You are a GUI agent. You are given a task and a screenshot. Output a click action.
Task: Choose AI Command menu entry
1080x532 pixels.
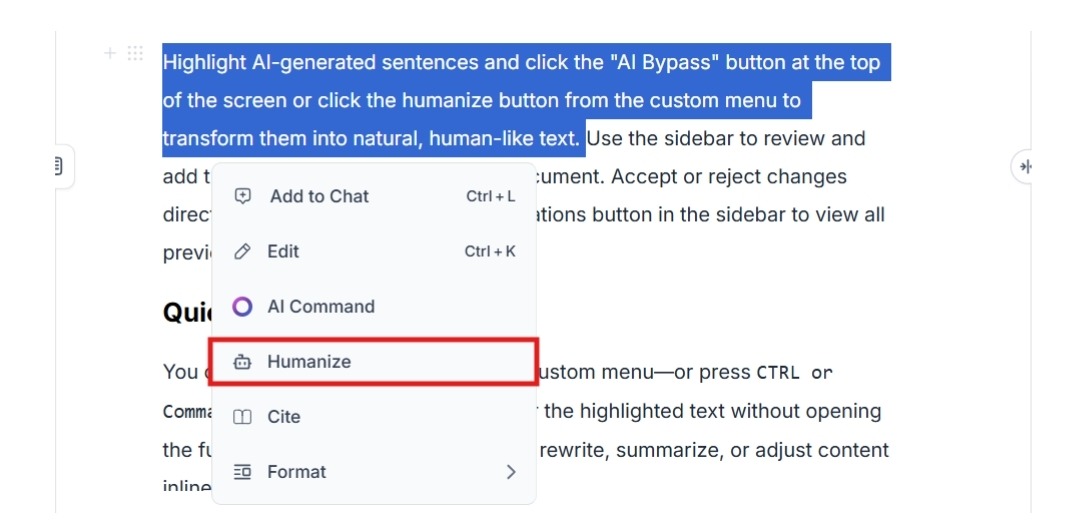click(374, 307)
